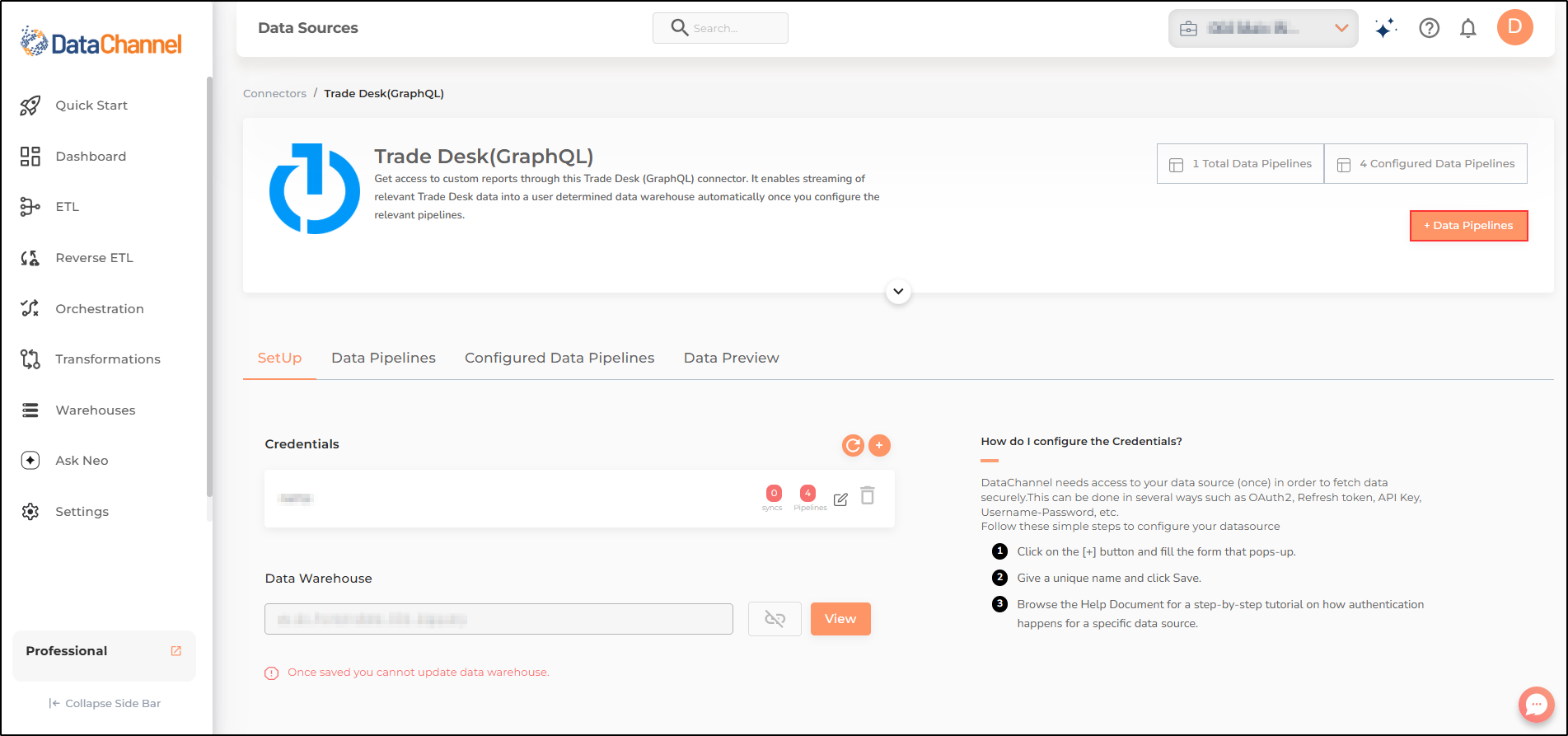This screenshot has height=736, width=1568.
Task: Open the Data Preview tab
Action: [x=732, y=359]
